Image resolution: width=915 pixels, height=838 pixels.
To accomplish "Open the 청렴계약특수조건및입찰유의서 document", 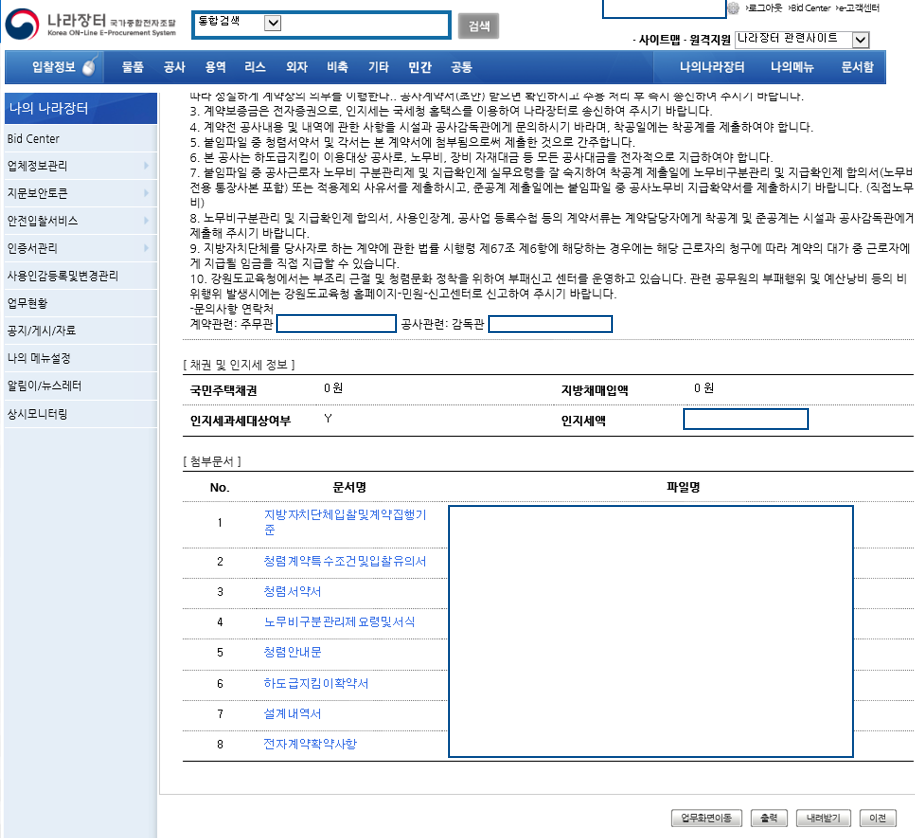I will 345,561.
